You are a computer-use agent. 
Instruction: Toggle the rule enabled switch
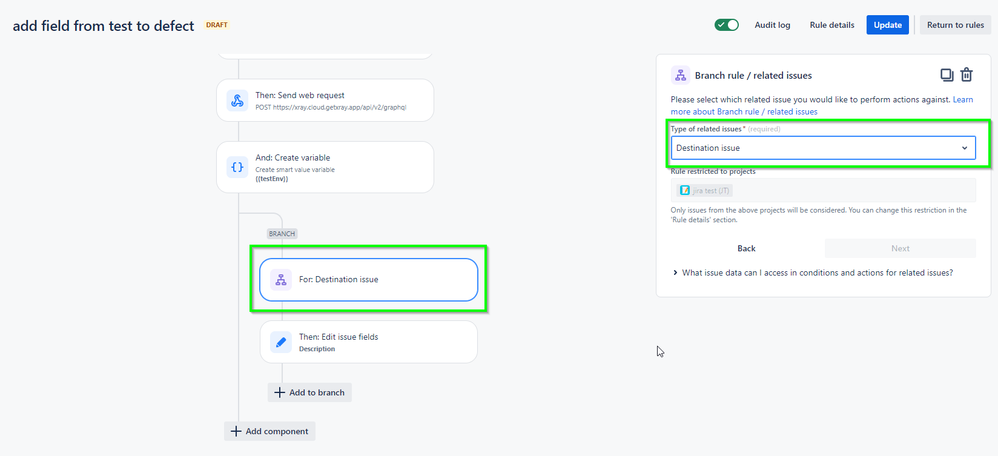coord(726,25)
